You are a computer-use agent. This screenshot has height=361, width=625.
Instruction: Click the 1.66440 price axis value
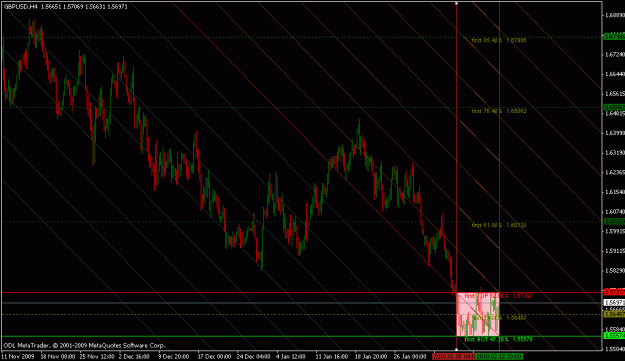click(x=615, y=74)
